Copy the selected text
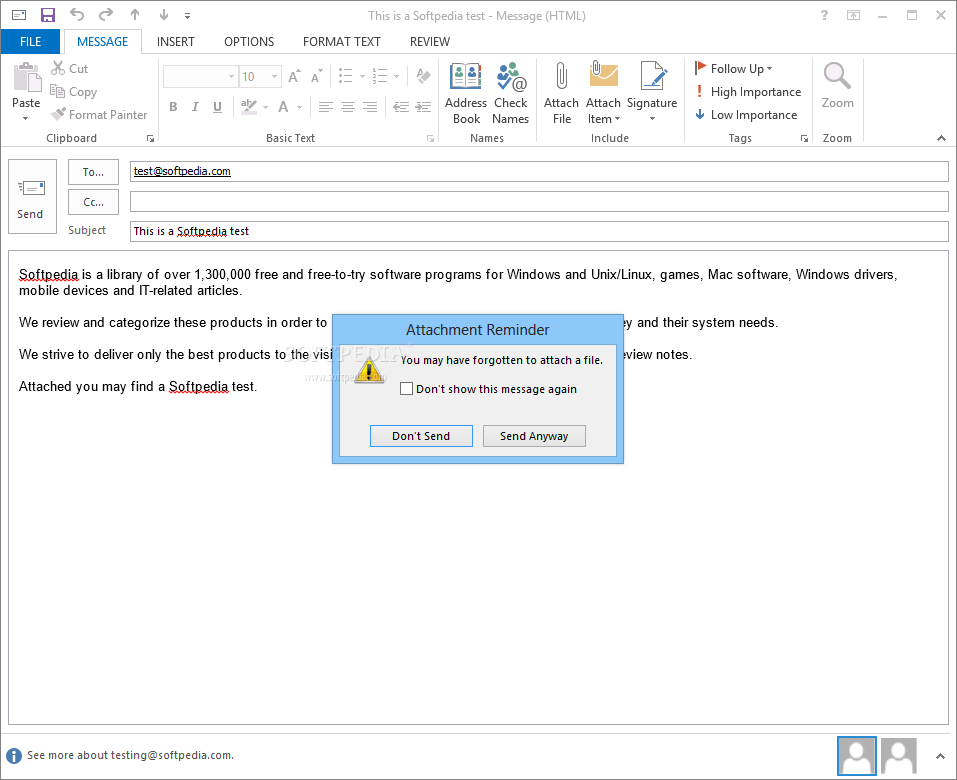The height and width of the screenshot is (780, 957). pos(74,92)
